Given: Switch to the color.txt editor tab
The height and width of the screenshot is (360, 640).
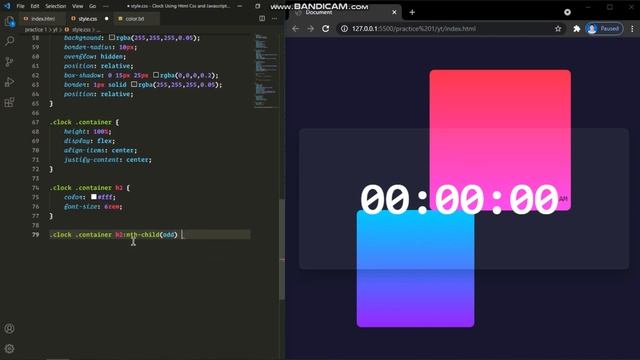Looking at the screenshot, I should click(135, 19).
